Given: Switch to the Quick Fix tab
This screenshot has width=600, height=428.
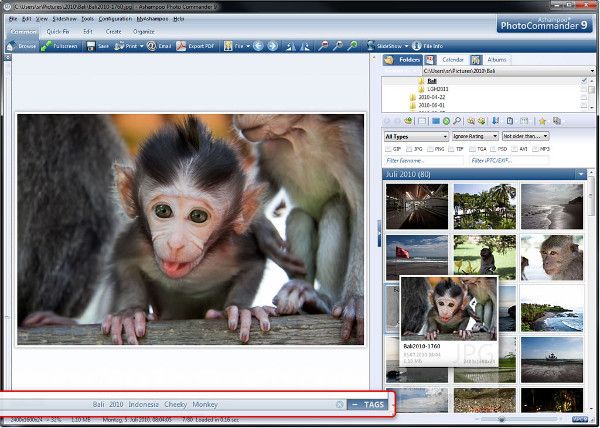Looking at the screenshot, I should 58,31.
